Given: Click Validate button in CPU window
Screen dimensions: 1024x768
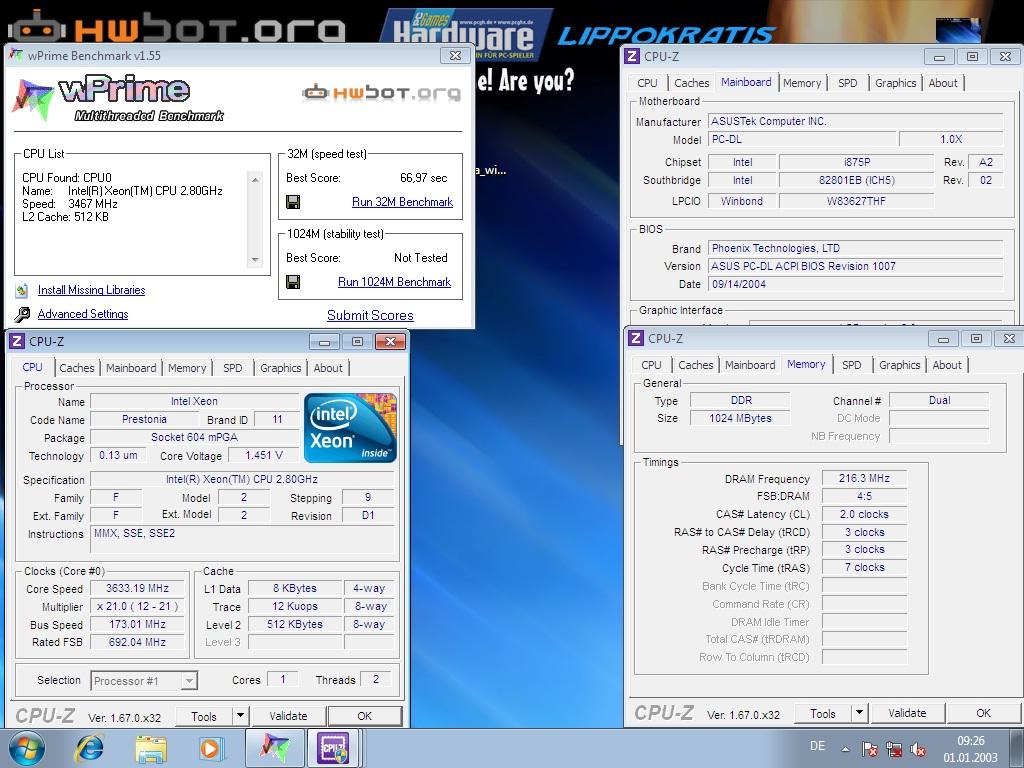Looking at the screenshot, I should coord(288,716).
